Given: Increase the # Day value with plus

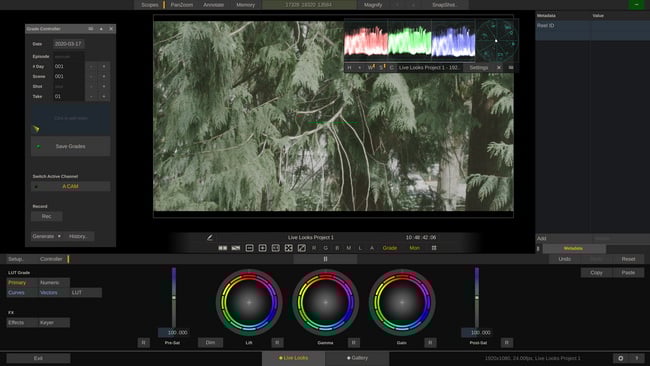Looking at the screenshot, I should click(x=104, y=66).
